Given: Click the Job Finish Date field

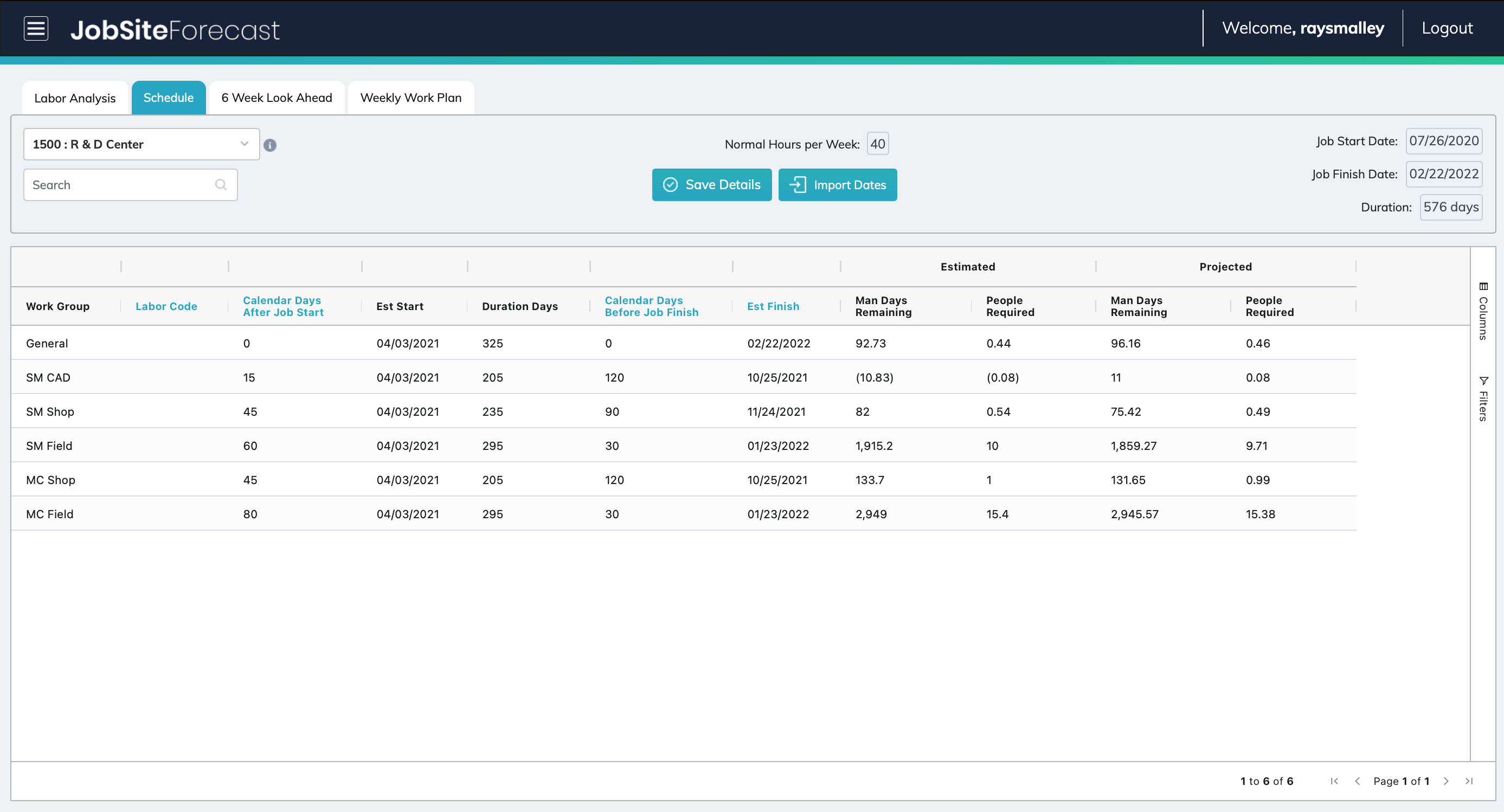Looking at the screenshot, I should (x=1444, y=174).
